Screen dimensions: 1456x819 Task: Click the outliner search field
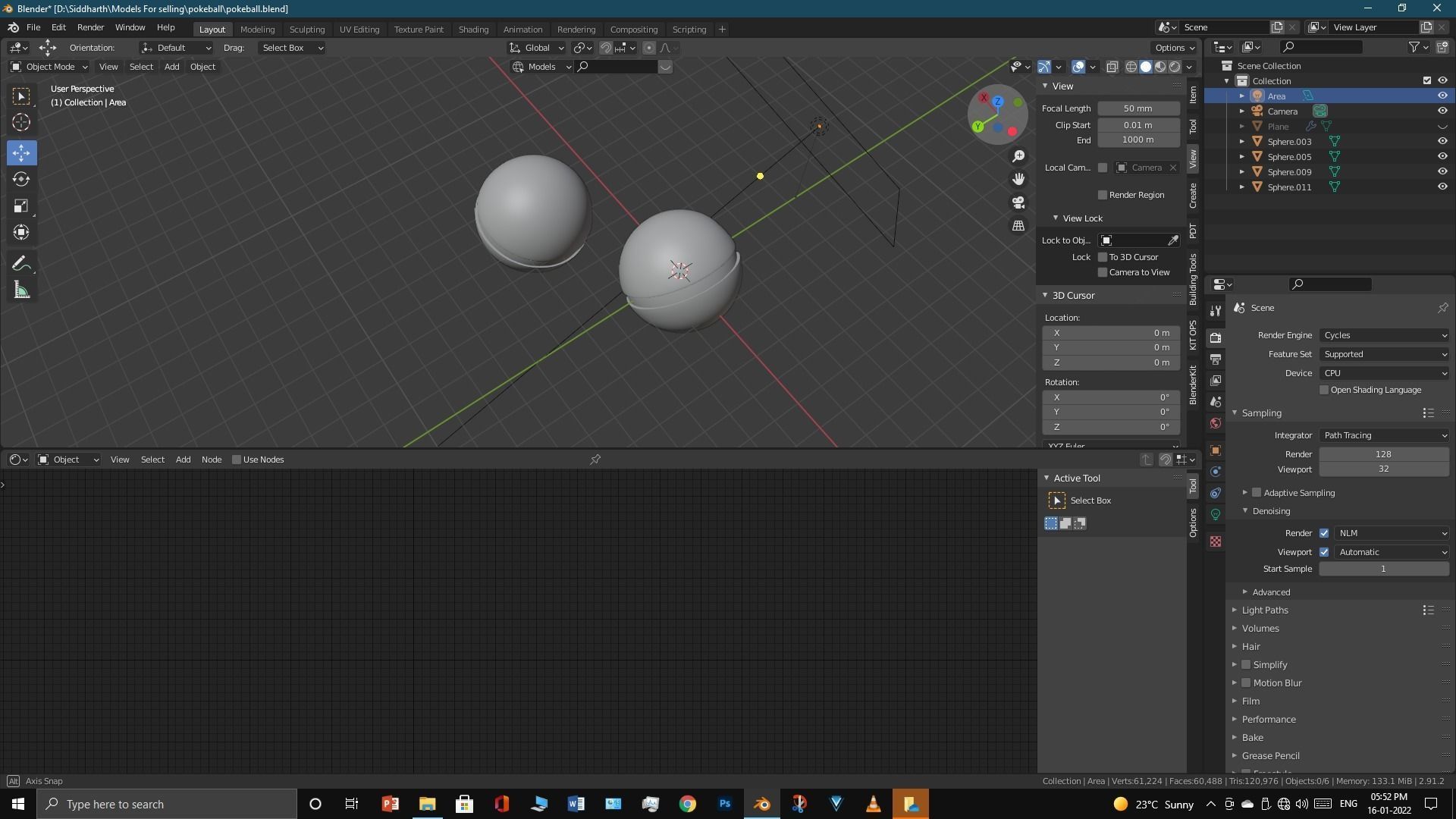point(1321,47)
